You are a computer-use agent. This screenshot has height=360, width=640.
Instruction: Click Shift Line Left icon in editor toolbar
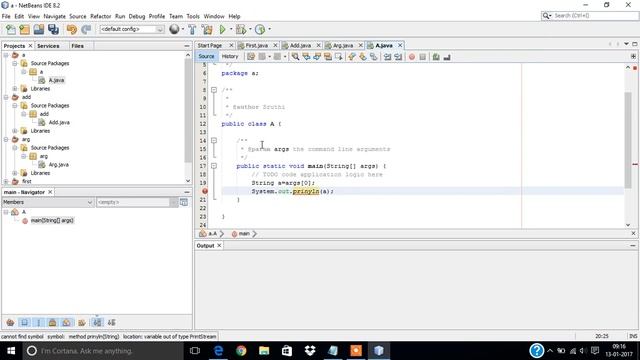(x=387, y=57)
